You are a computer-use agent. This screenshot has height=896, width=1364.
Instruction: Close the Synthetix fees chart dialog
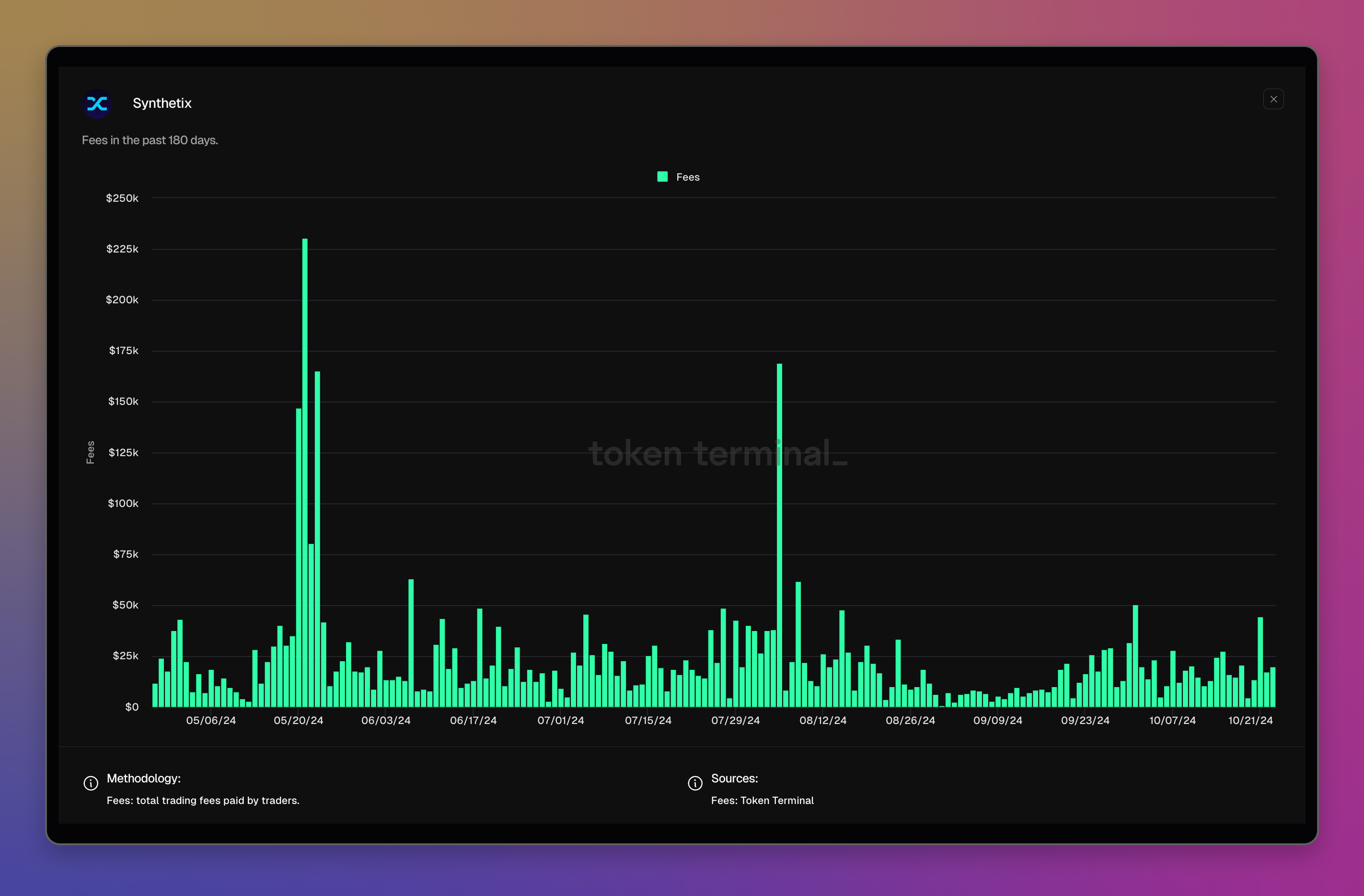[1273, 99]
